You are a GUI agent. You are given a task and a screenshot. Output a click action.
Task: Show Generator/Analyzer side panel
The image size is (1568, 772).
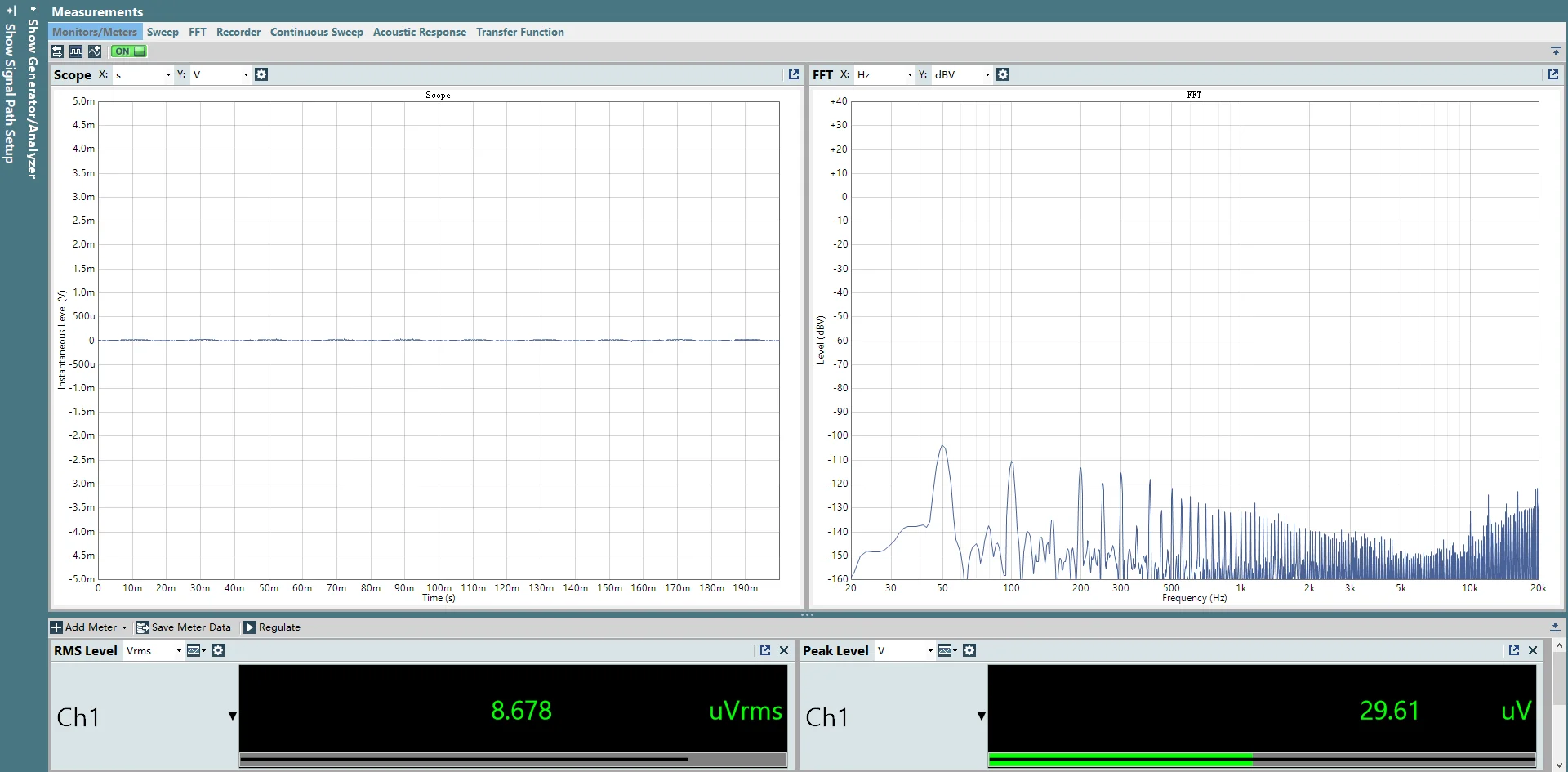[x=33, y=91]
